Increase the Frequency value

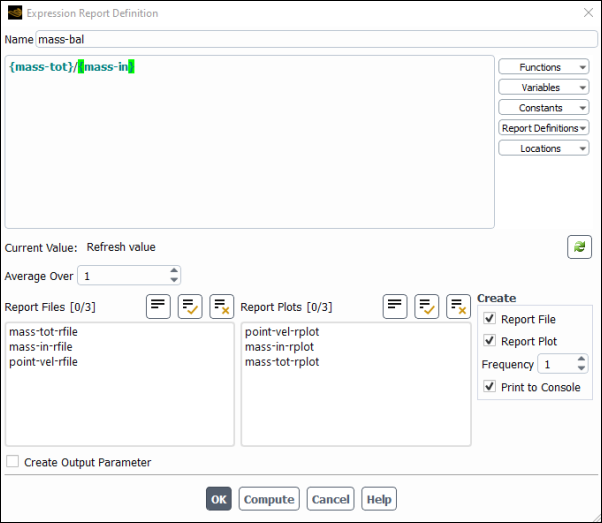pos(581,359)
